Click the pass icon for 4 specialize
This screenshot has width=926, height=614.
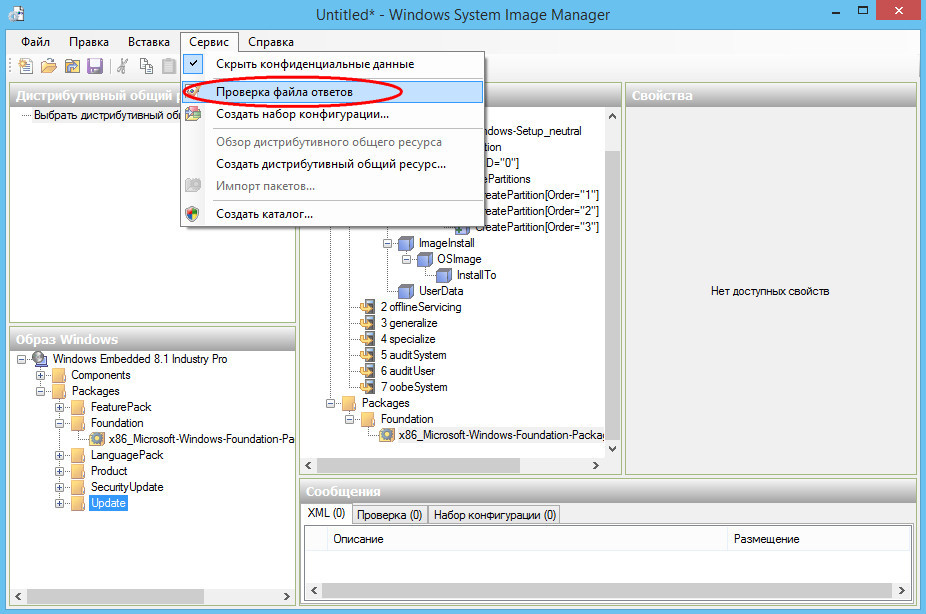[367, 339]
